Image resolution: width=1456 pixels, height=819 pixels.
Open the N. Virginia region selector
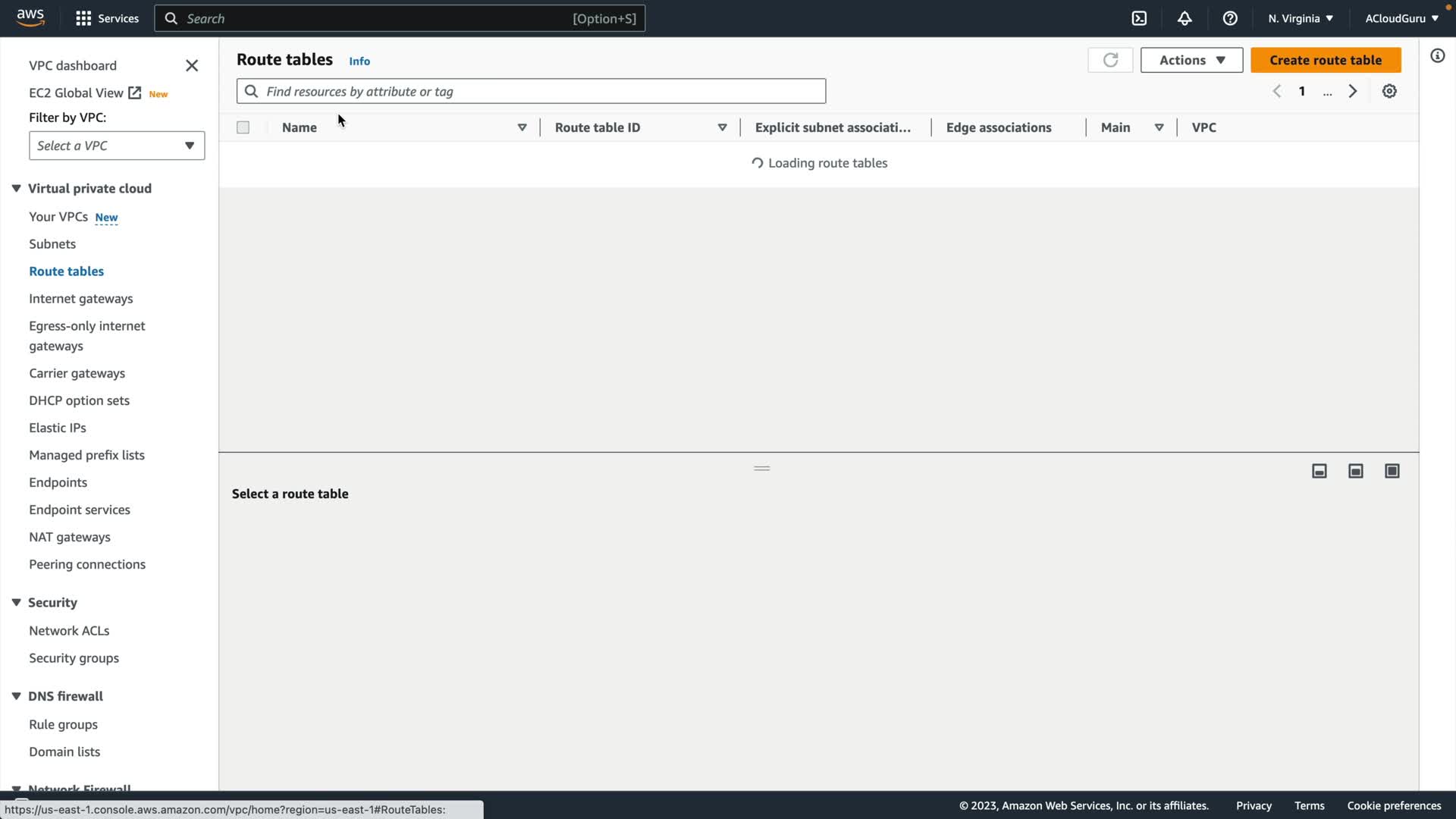1301,18
